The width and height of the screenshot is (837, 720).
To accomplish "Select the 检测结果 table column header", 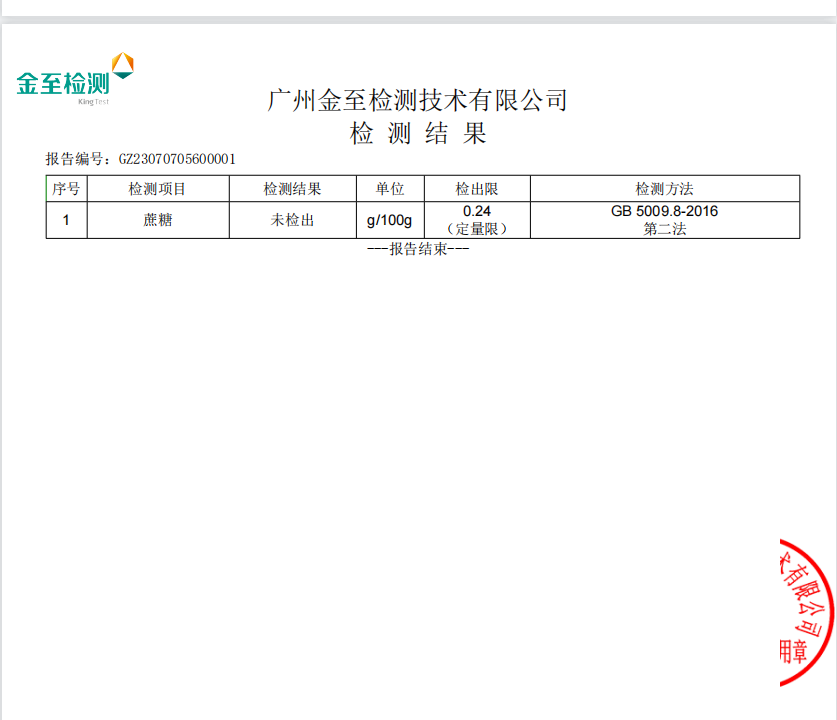I will click(292, 189).
